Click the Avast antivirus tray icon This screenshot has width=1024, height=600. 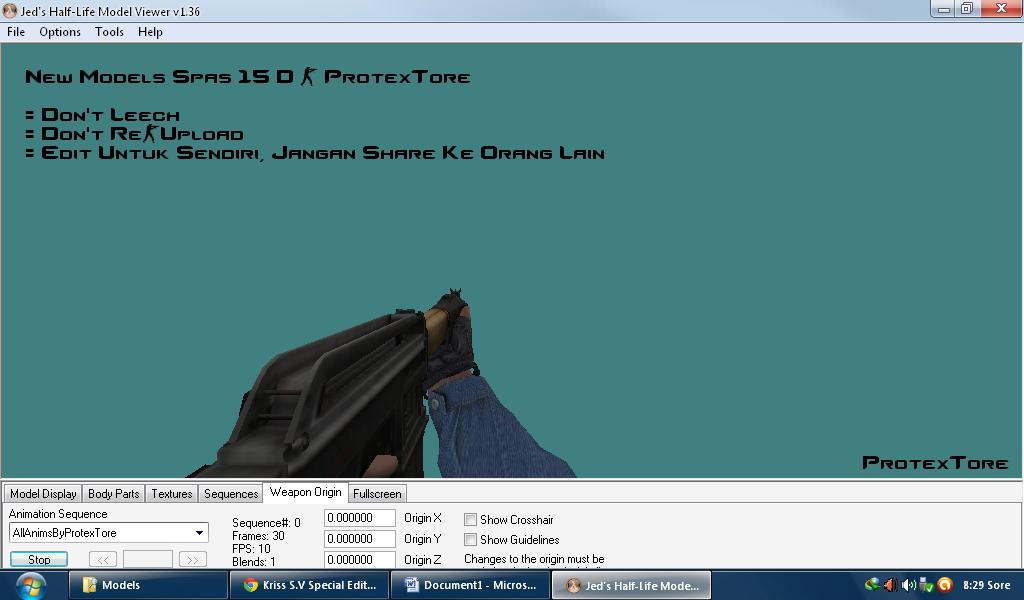point(944,585)
